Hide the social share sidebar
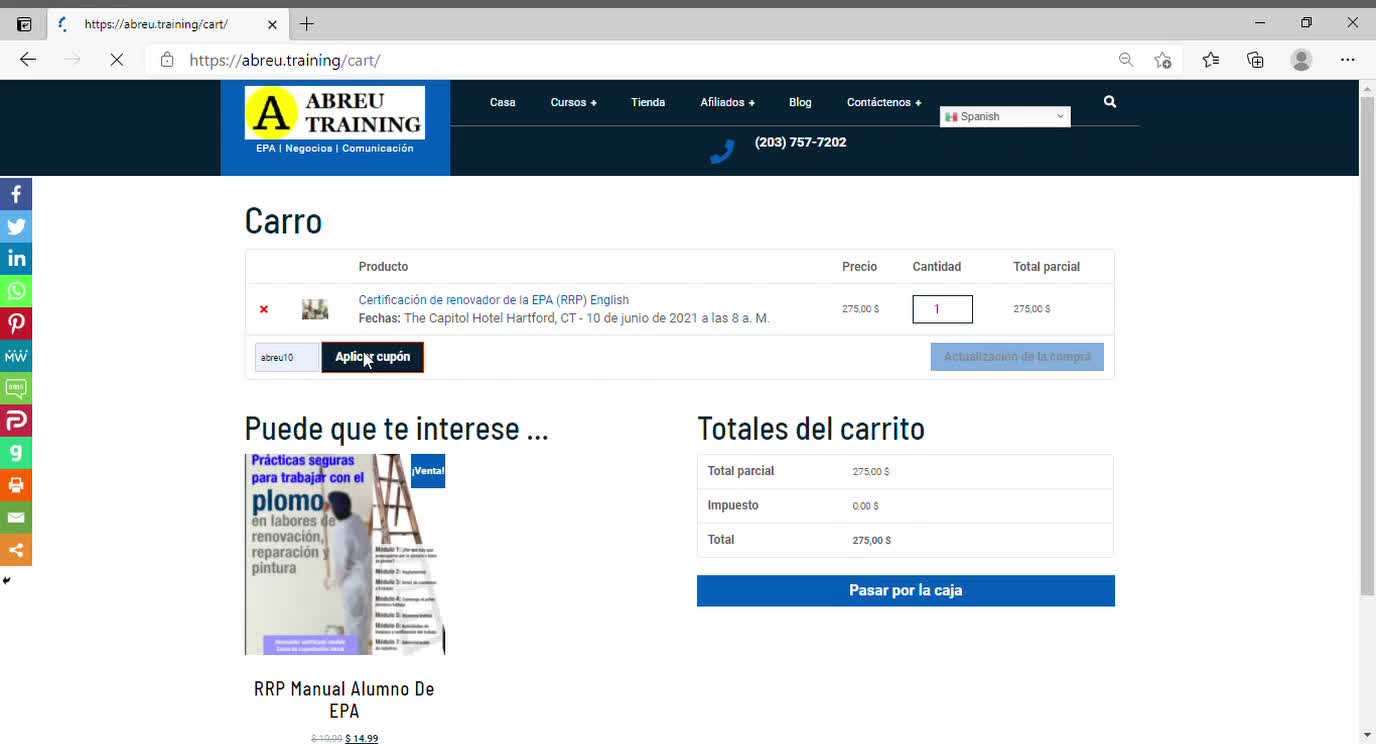1376x744 pixels. point(6,581)
